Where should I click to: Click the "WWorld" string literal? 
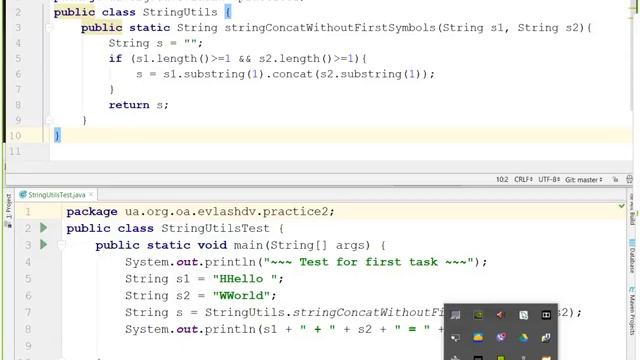241,296
